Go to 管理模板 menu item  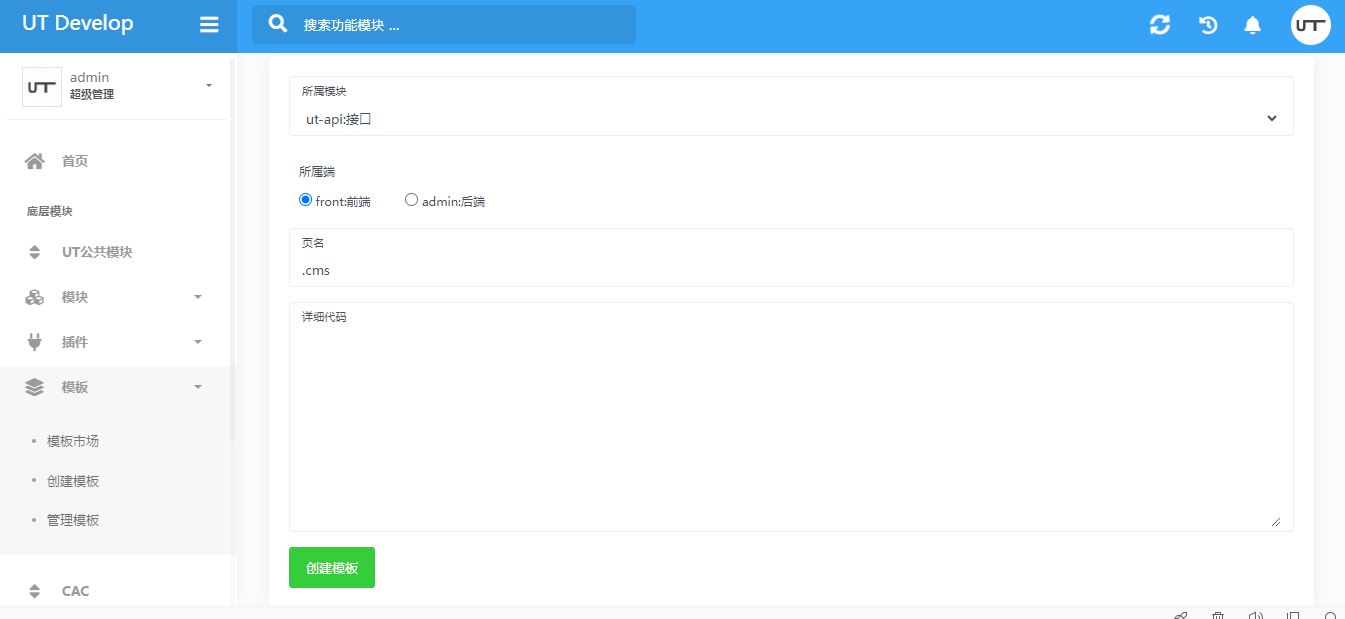(73, 520)
